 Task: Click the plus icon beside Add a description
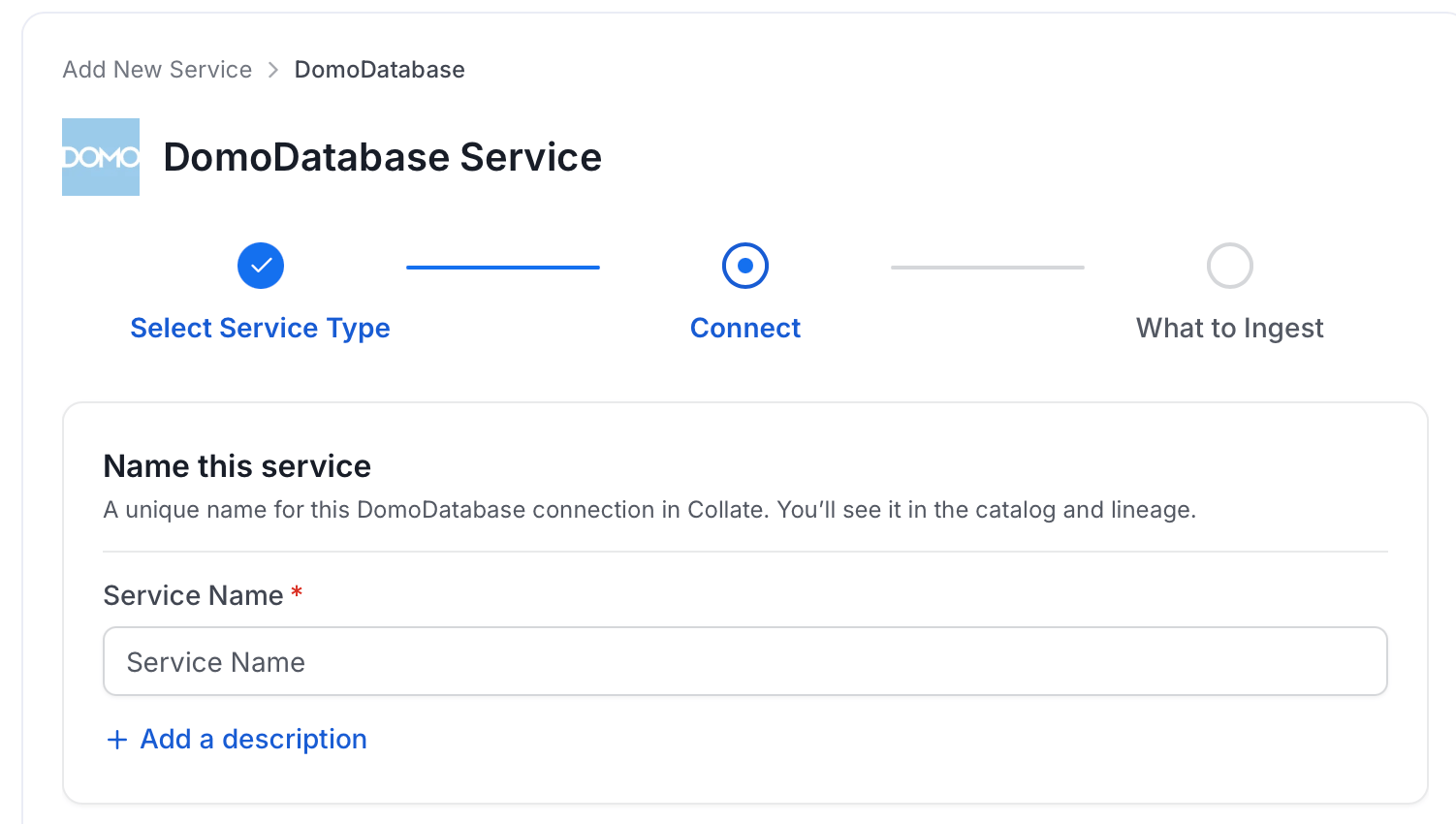tap(117, 740)
